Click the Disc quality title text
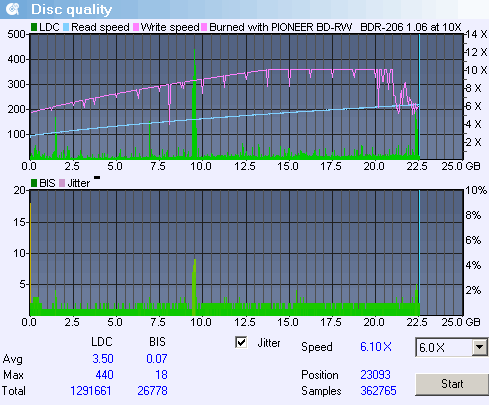Viewport: 489px width, 405px height. click(x=71, y=10)
